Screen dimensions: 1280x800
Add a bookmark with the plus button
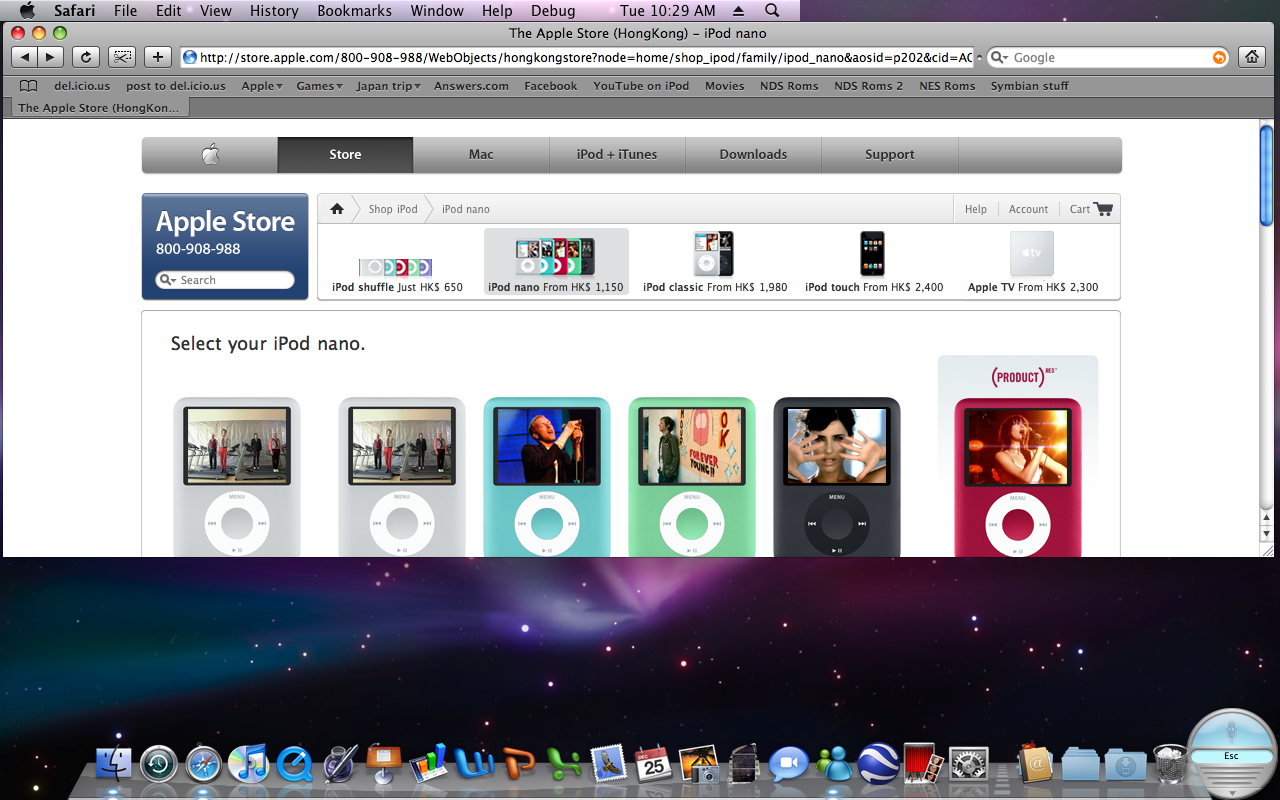157,57
